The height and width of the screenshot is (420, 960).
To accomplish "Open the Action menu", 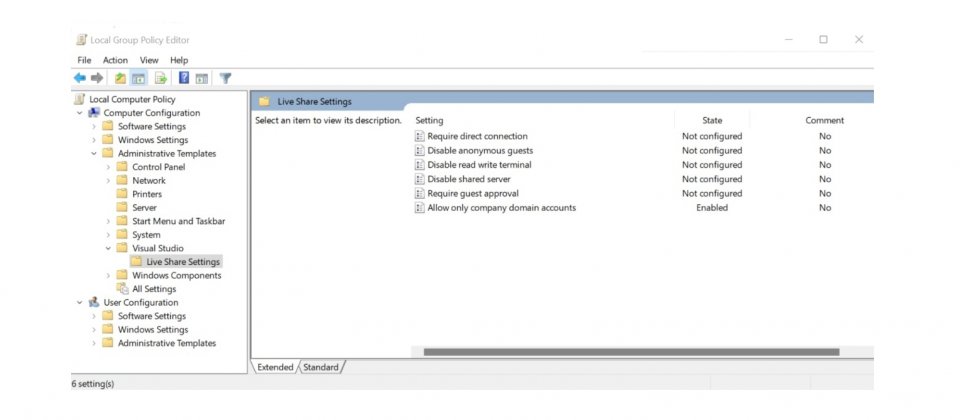I will (115, 60).
